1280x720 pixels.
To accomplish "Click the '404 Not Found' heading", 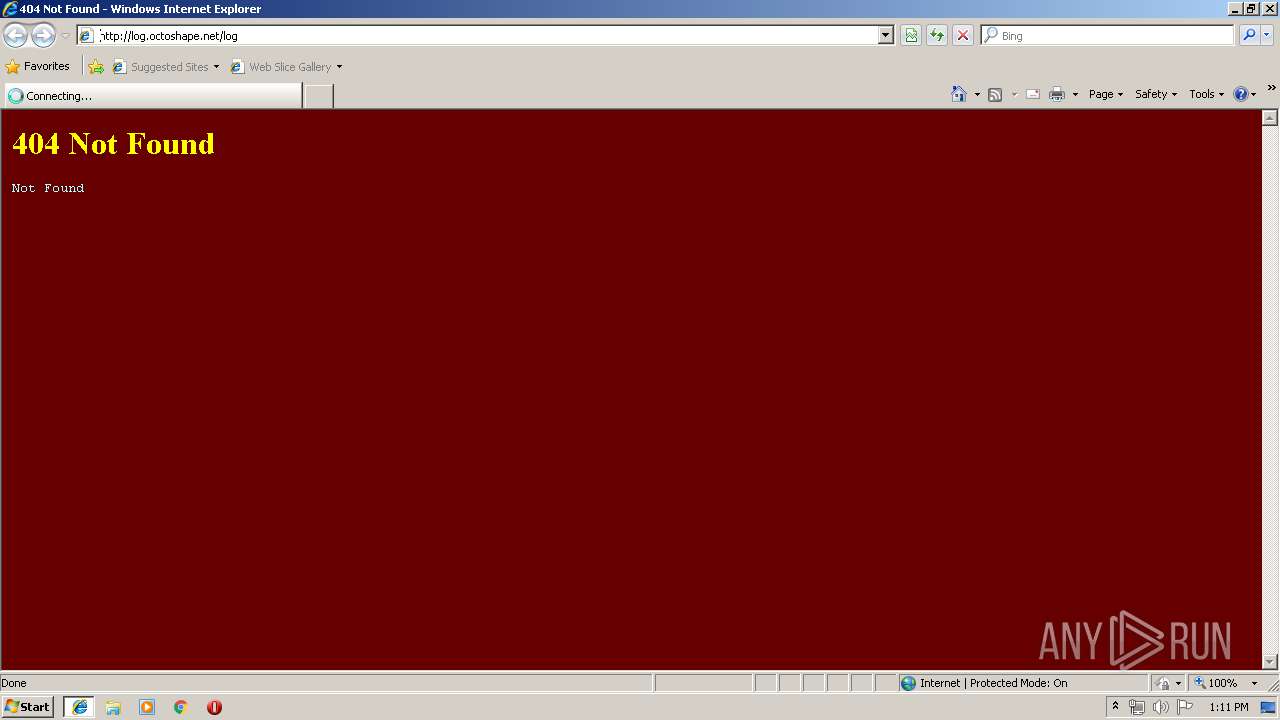I will [x=113, y=144].
